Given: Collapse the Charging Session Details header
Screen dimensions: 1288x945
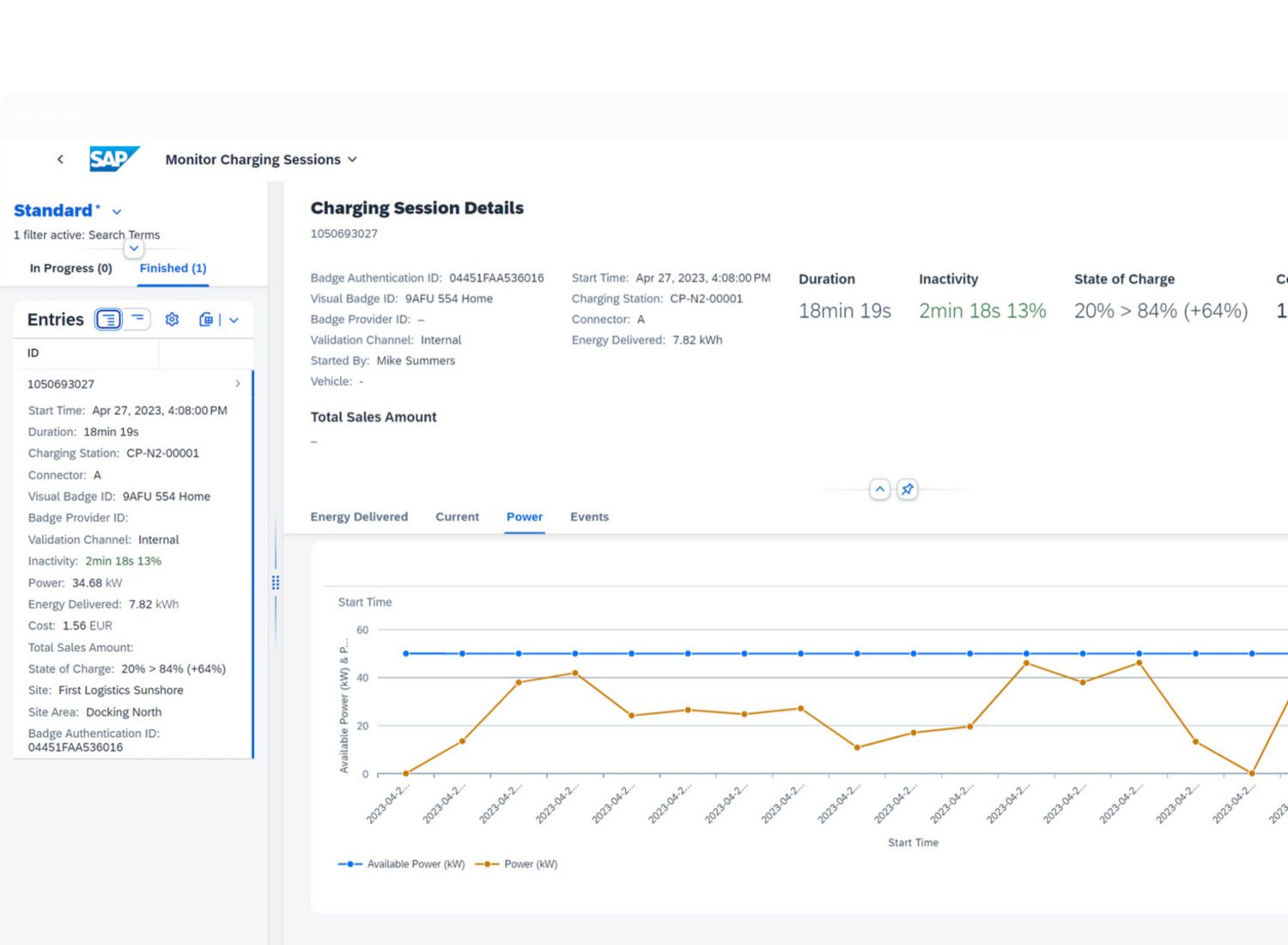Looking at the screenshot, I should tap(879, 490).
